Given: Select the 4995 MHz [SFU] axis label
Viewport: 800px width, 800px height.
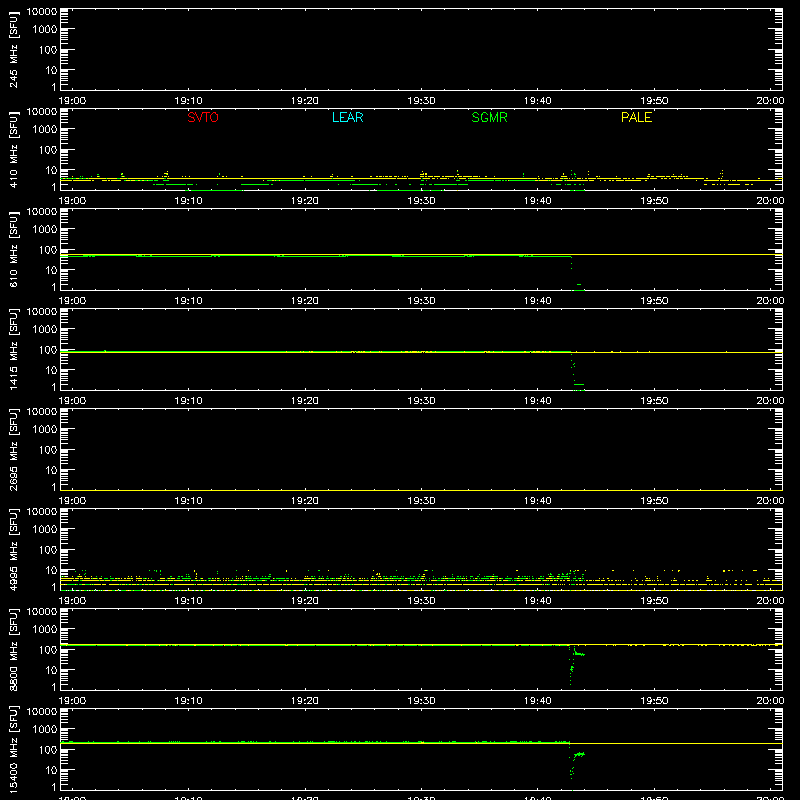Looking at the screenshot, I should tap(14, 549).
